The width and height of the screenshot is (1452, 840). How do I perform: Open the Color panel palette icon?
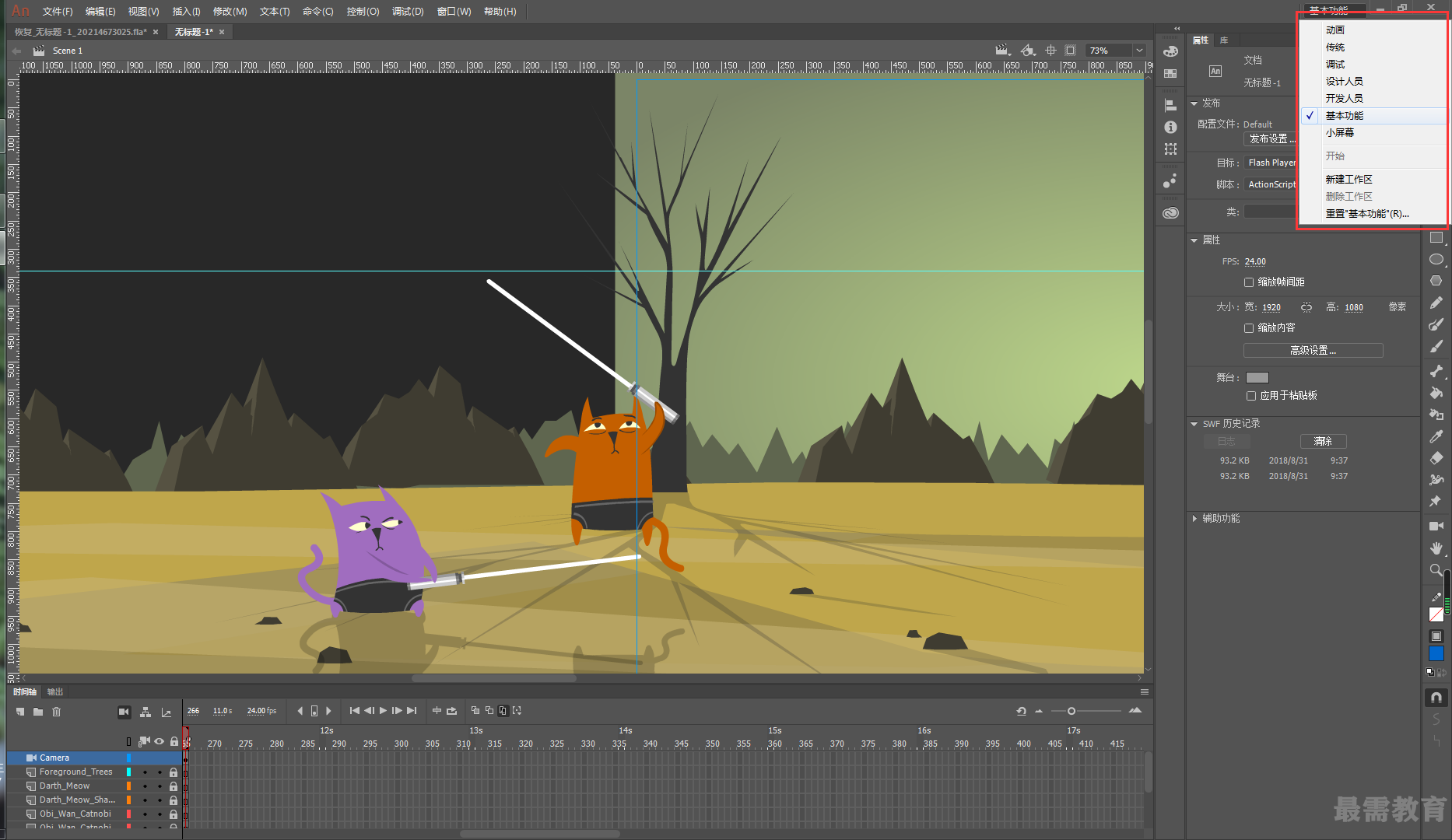[1170, 51]
